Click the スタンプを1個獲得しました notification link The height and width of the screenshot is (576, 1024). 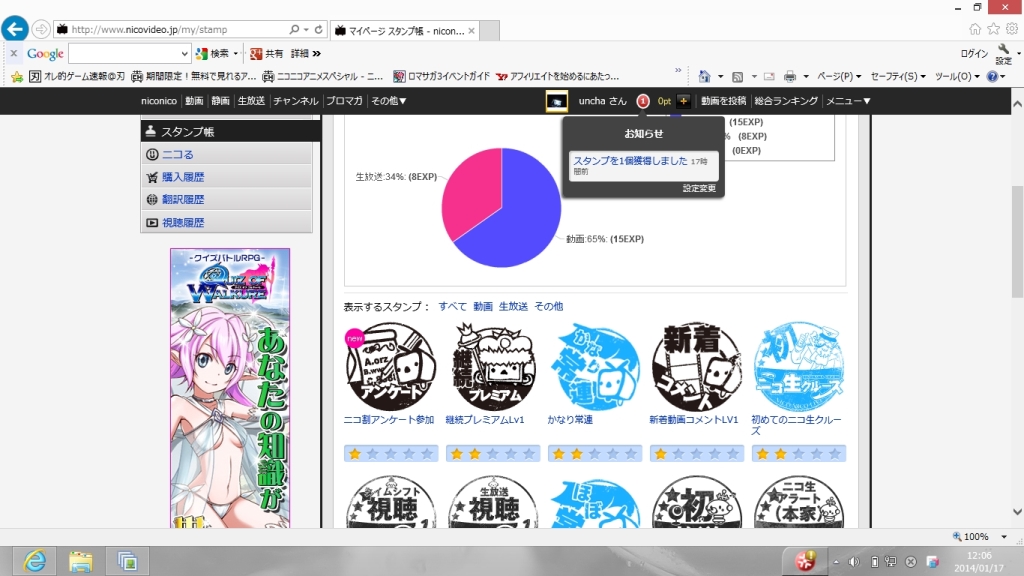[x=630, y=161]
